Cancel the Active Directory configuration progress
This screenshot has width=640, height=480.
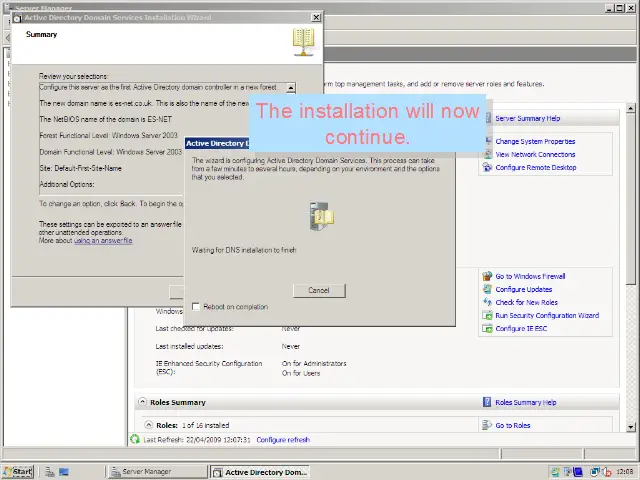pos(319,290)
